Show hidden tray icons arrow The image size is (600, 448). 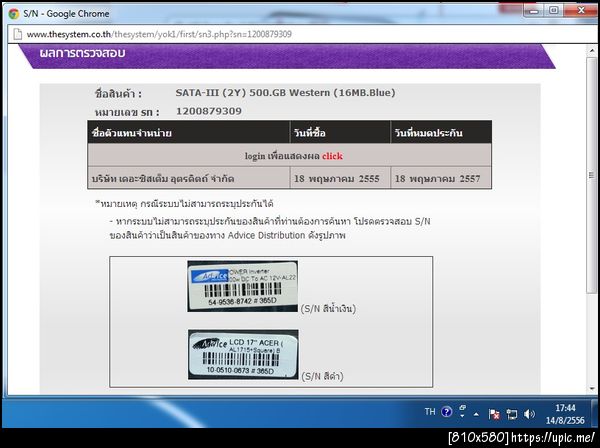coord(476,414)
